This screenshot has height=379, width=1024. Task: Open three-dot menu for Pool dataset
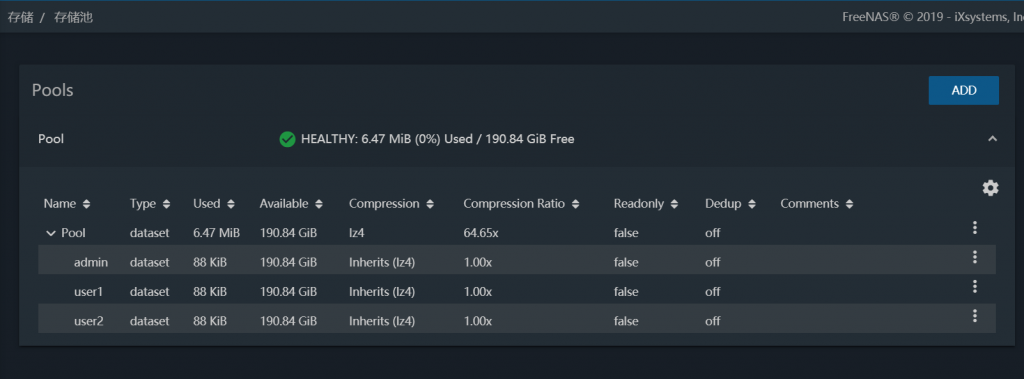pos(974,227)
